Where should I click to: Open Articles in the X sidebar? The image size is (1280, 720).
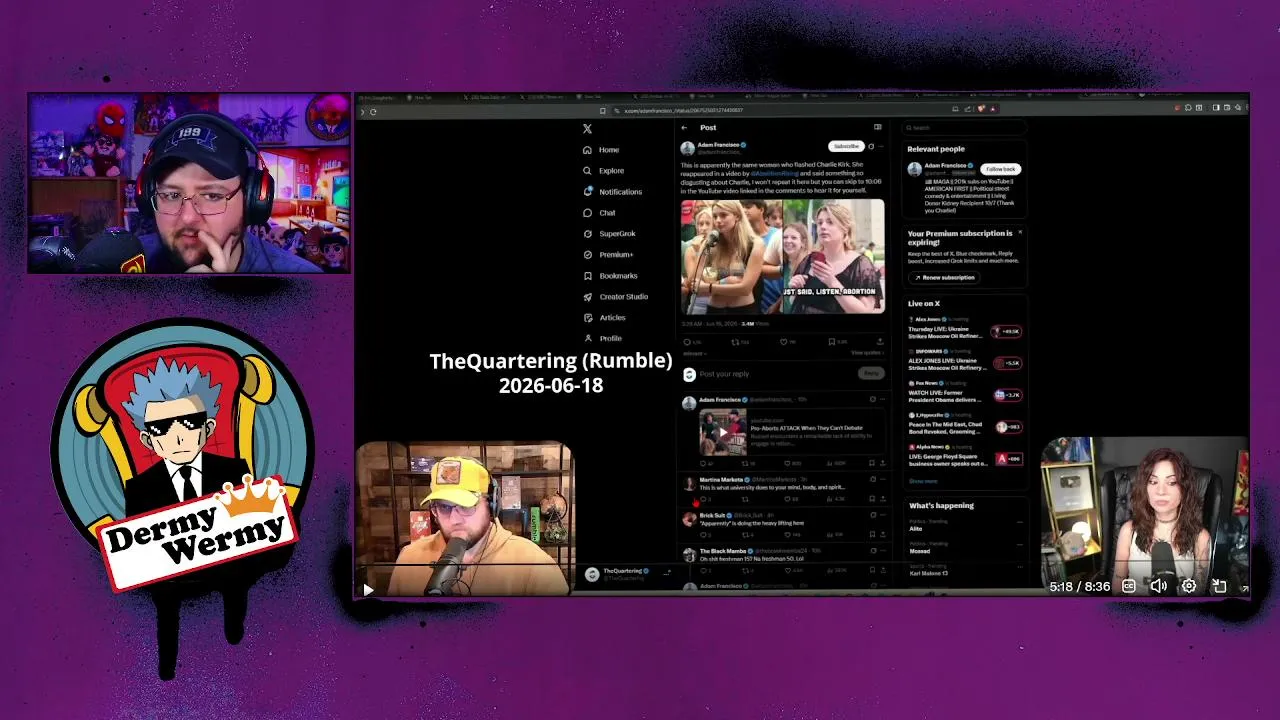604,318
